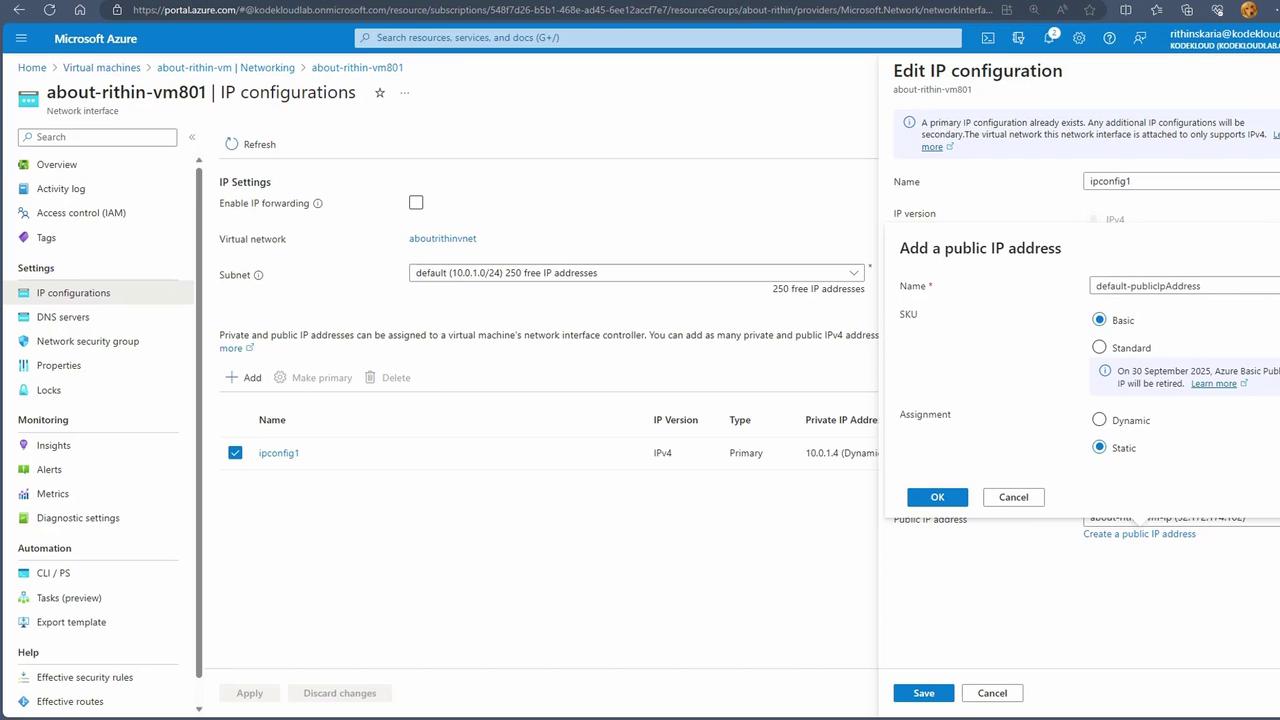Open the Azure help and support icon
The height and width of the screenshot is (720, 1280).
[x=1109, y=38]
